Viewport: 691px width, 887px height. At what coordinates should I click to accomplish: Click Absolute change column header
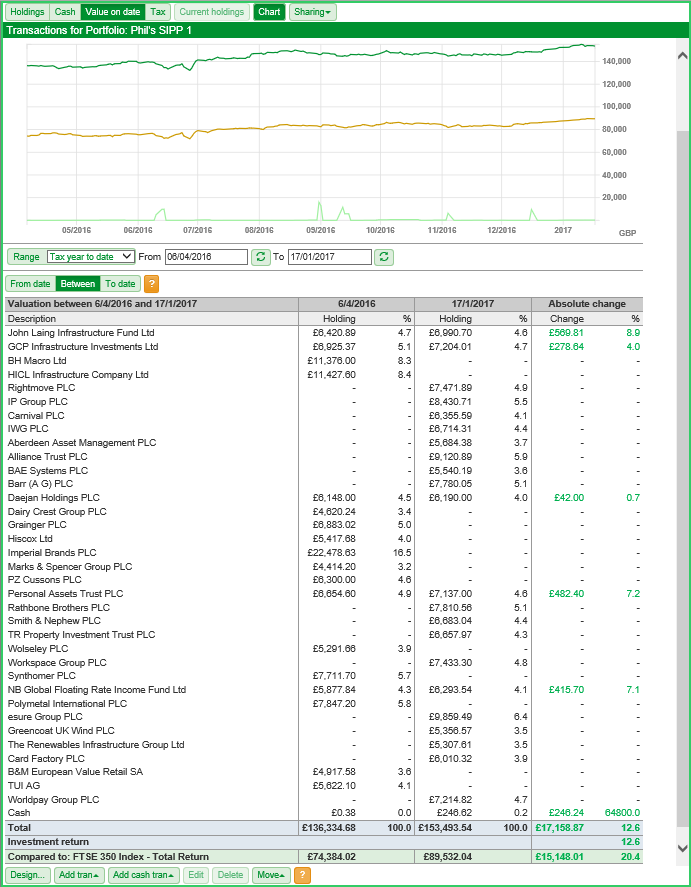tap(587, 304)
